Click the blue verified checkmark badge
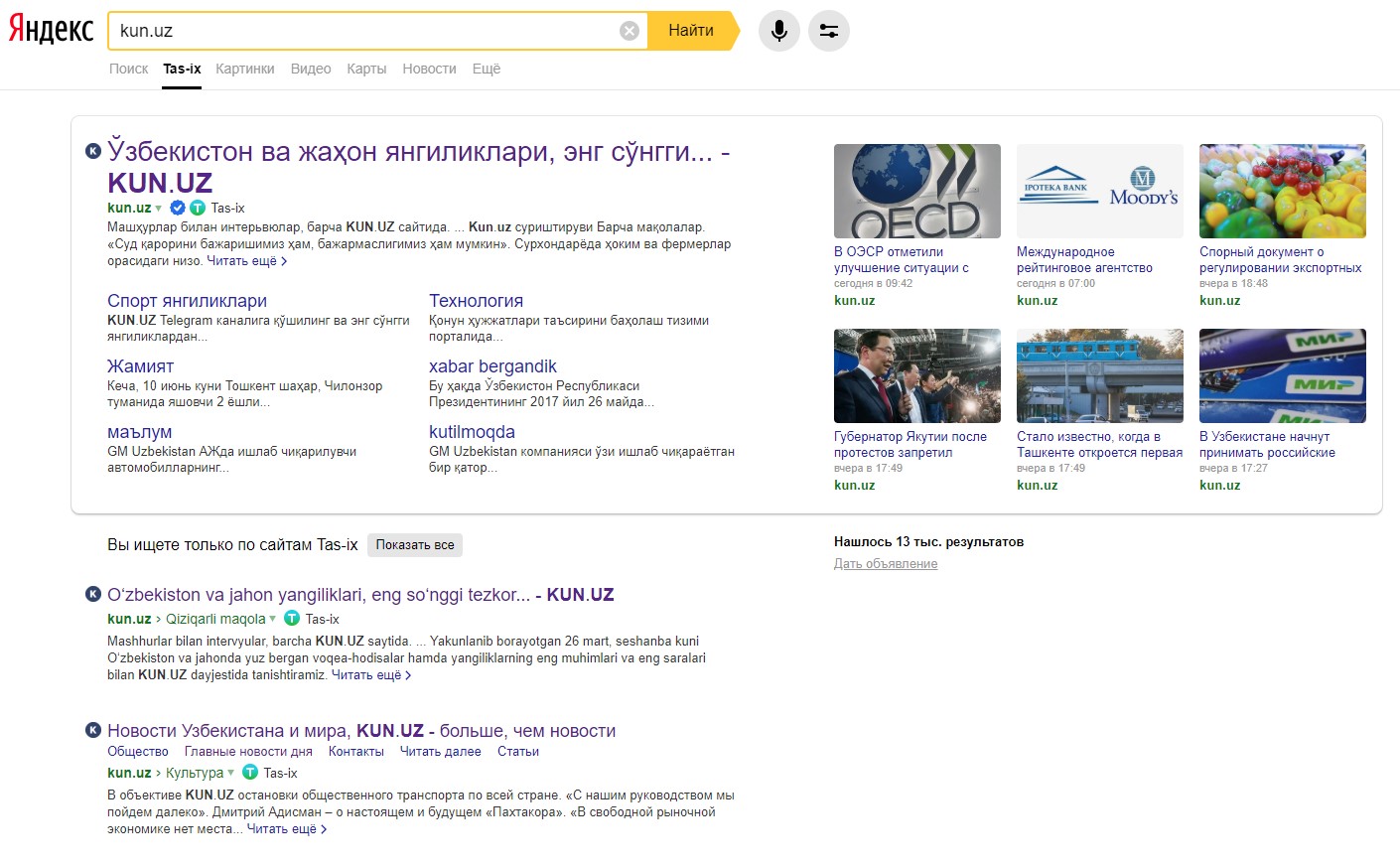Viewport: 1400px width, 868px height. (178, 208)
